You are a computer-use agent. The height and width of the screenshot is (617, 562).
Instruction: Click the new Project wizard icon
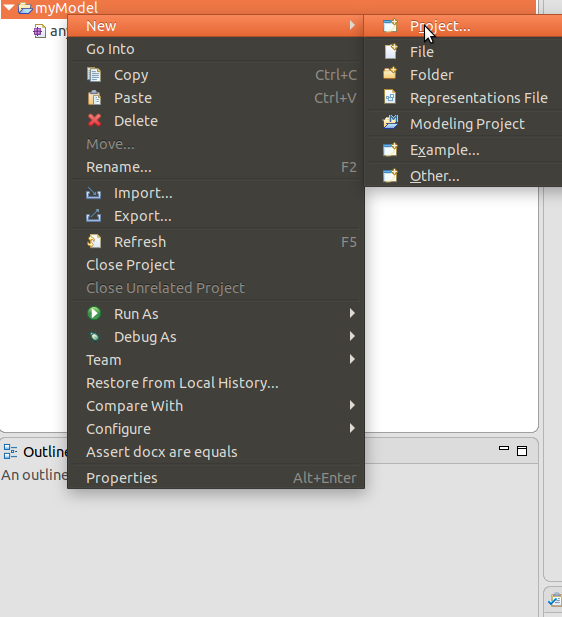coord(390,26)
